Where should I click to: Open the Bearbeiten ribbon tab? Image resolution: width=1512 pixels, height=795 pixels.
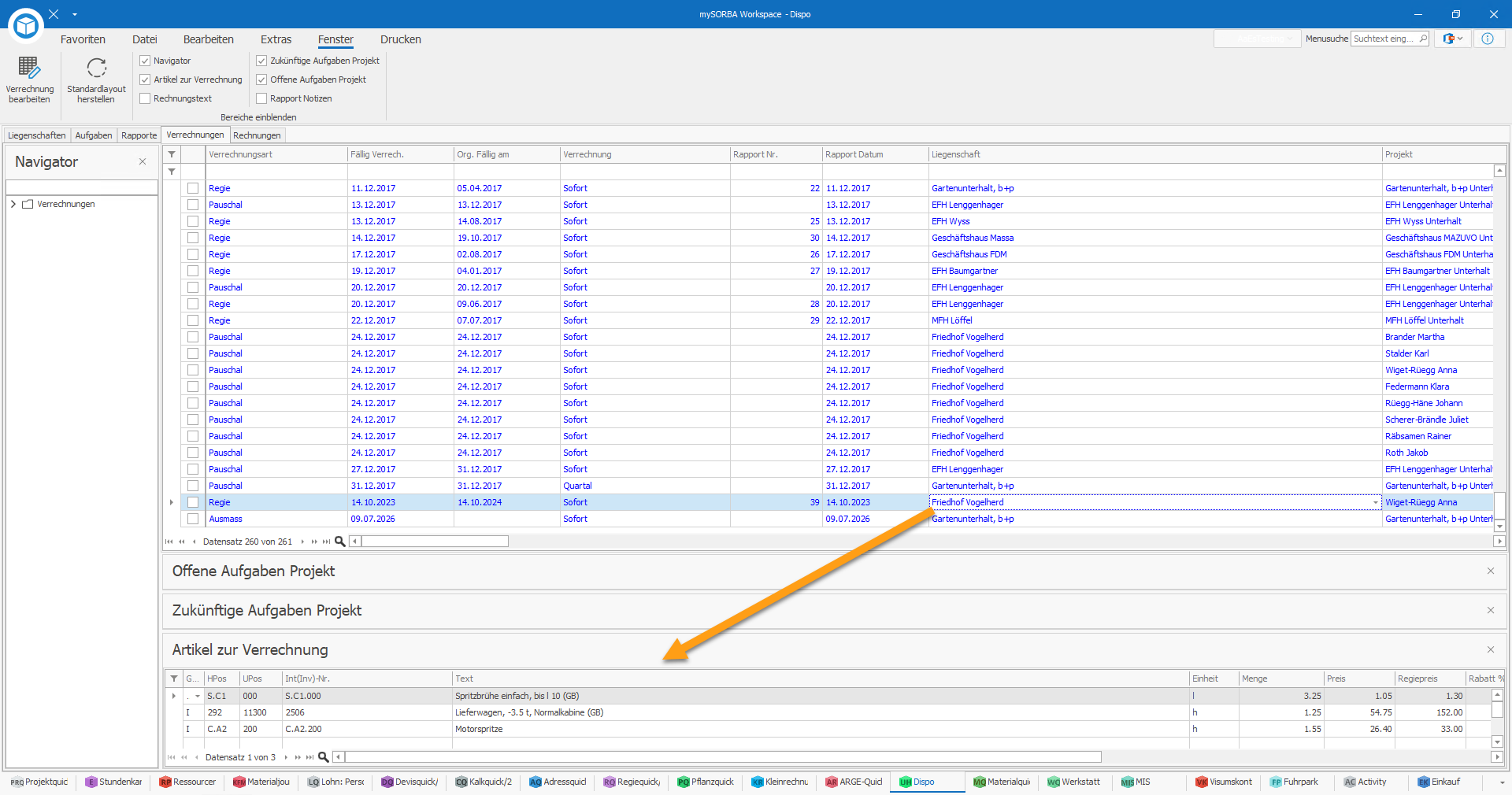[x=209, y=39]
